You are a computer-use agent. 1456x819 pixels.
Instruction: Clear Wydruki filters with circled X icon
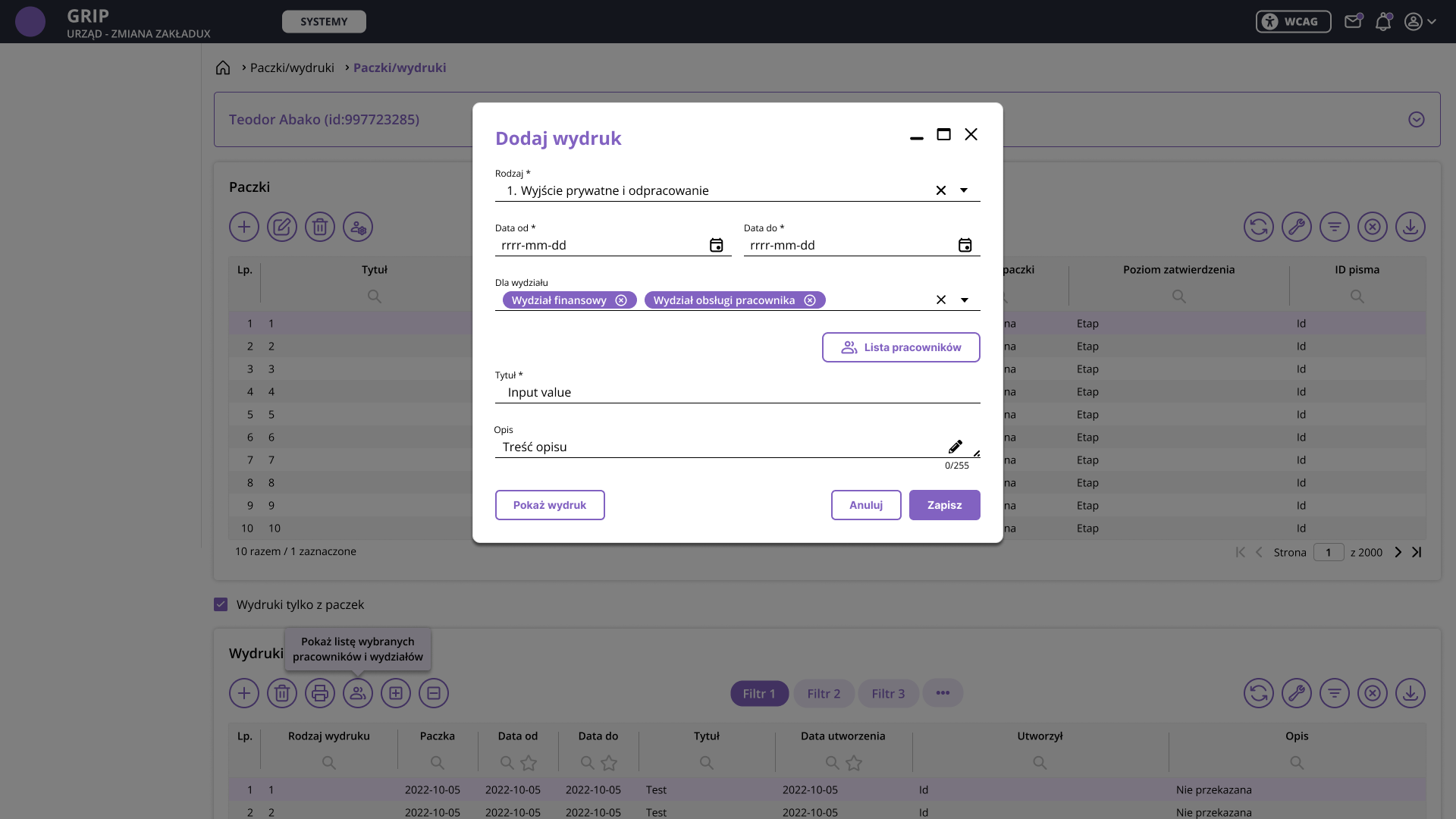click(1373, 693)
